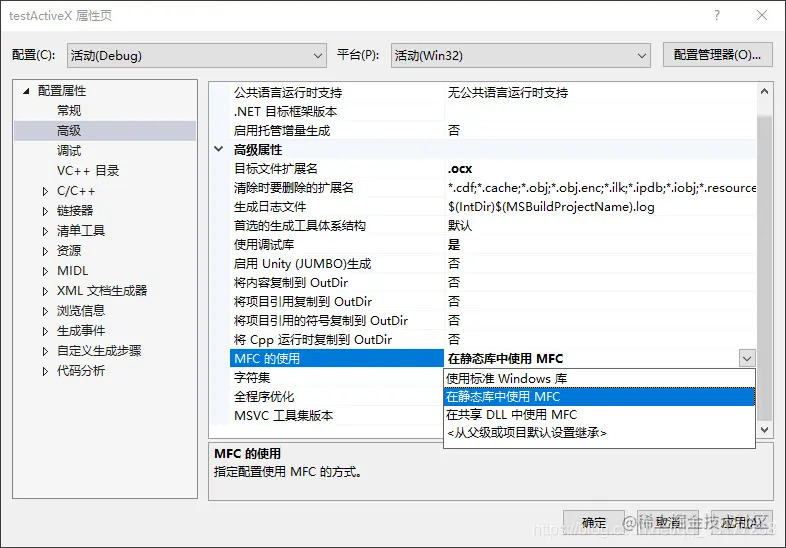Image resolution: width=786 pixels, height=548 pixels.
Task: Select the 使用调试库 property row
Action: coord(493,245)
